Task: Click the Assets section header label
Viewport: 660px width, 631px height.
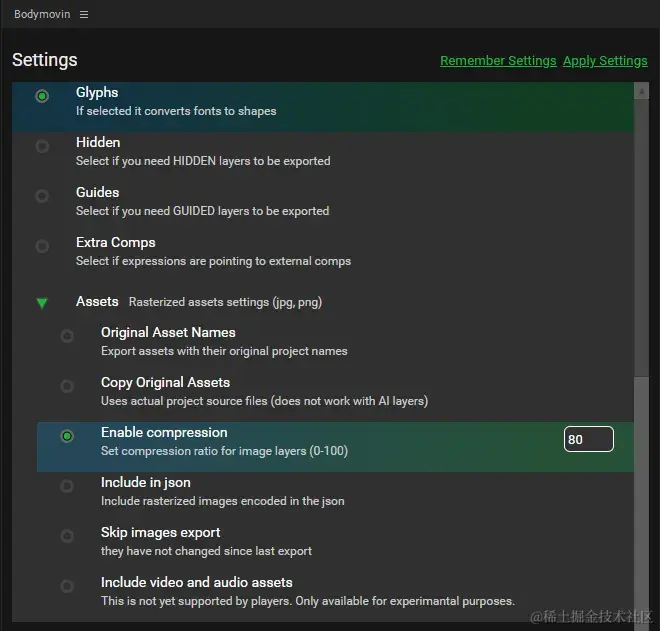Action: (x=97, y=301)
